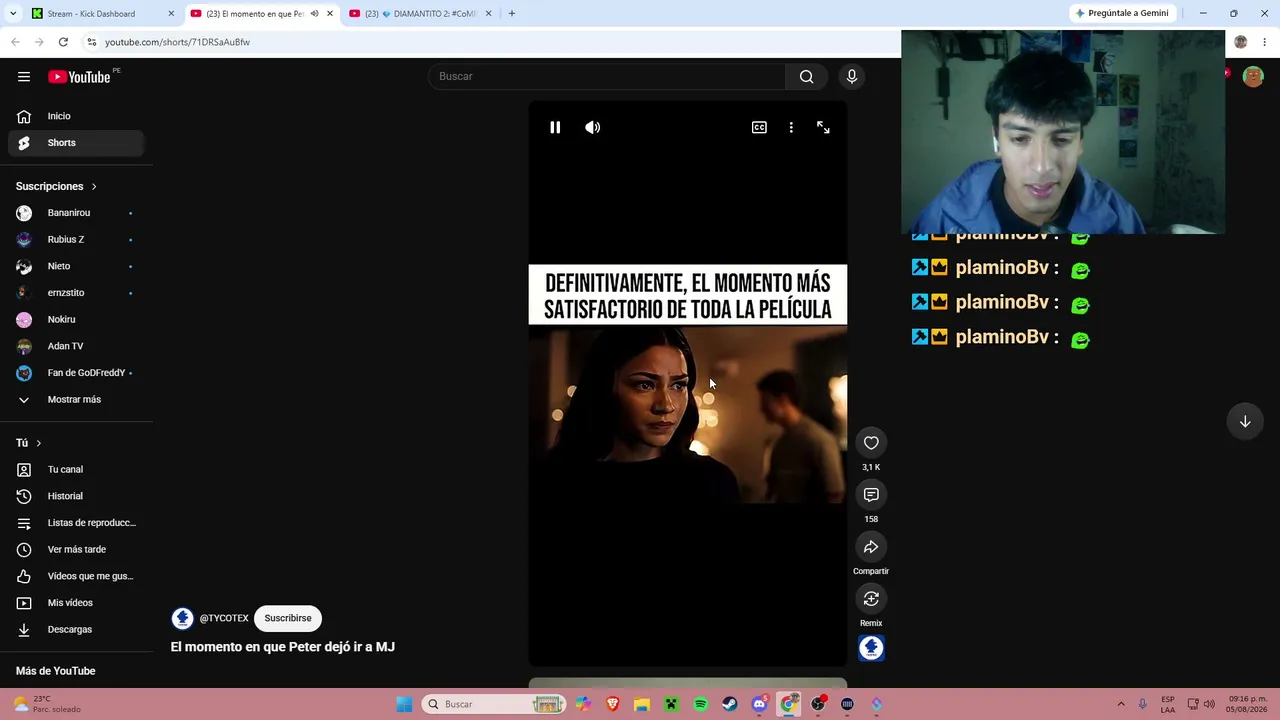The image size is (1280, 720).
Task: Click the address bar URL
Action: pos(178,42)
